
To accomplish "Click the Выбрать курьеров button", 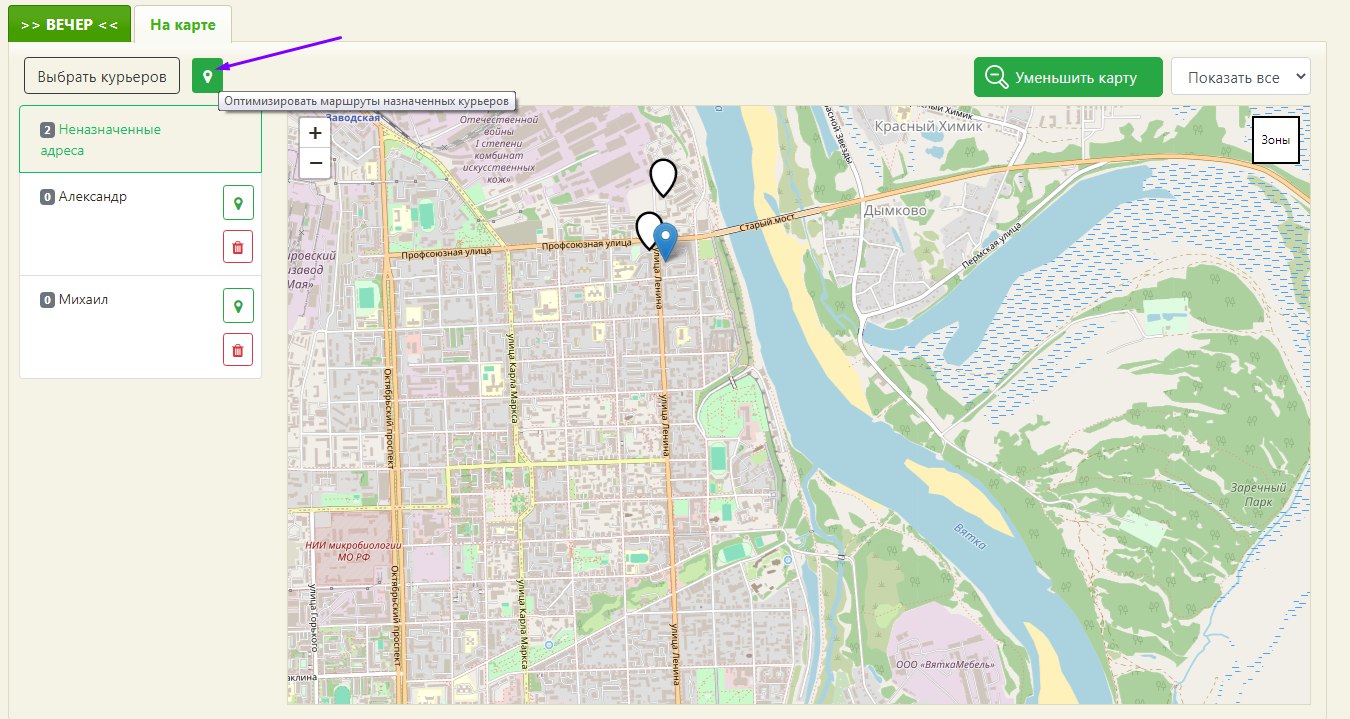I will tap(102, 76).
